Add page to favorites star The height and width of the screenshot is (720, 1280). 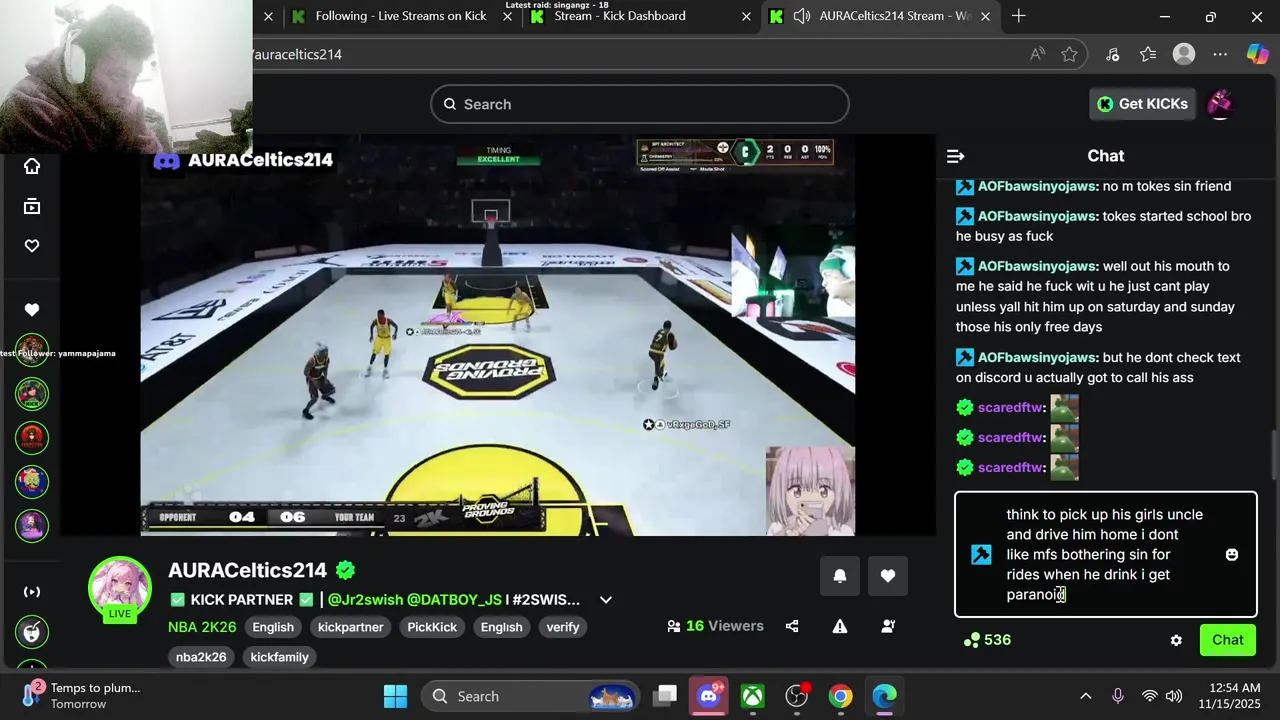(1069, 54)
